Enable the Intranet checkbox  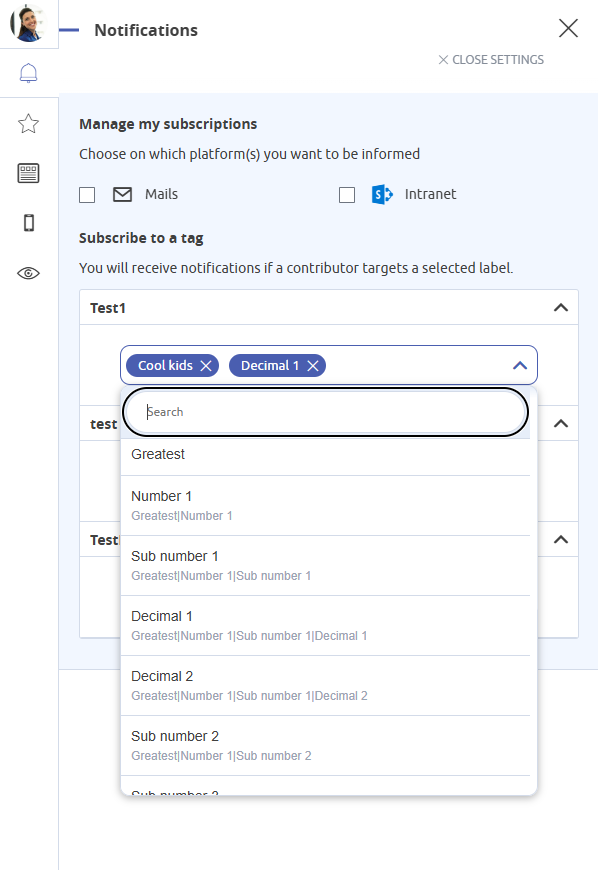[x=347, y=195]
